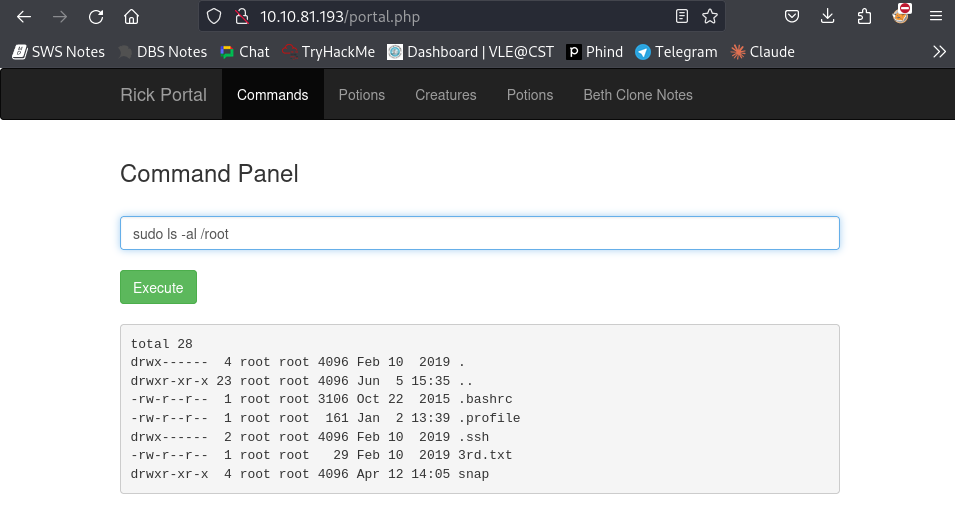Click the insecure connection padlock icon
Viewport: 955px width, 507px height.
click(242, 16)
